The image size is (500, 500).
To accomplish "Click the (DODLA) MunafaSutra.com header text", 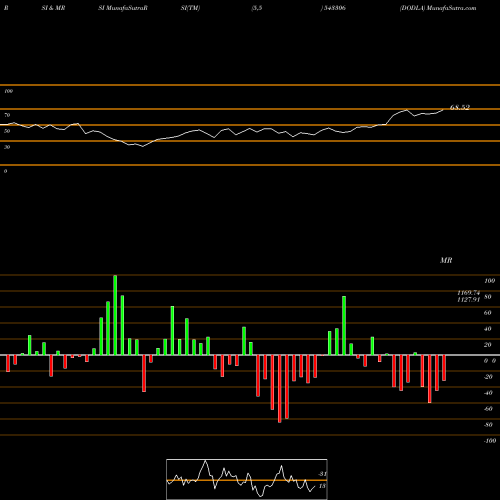I will pyautogui.click(x=438, y=8).
